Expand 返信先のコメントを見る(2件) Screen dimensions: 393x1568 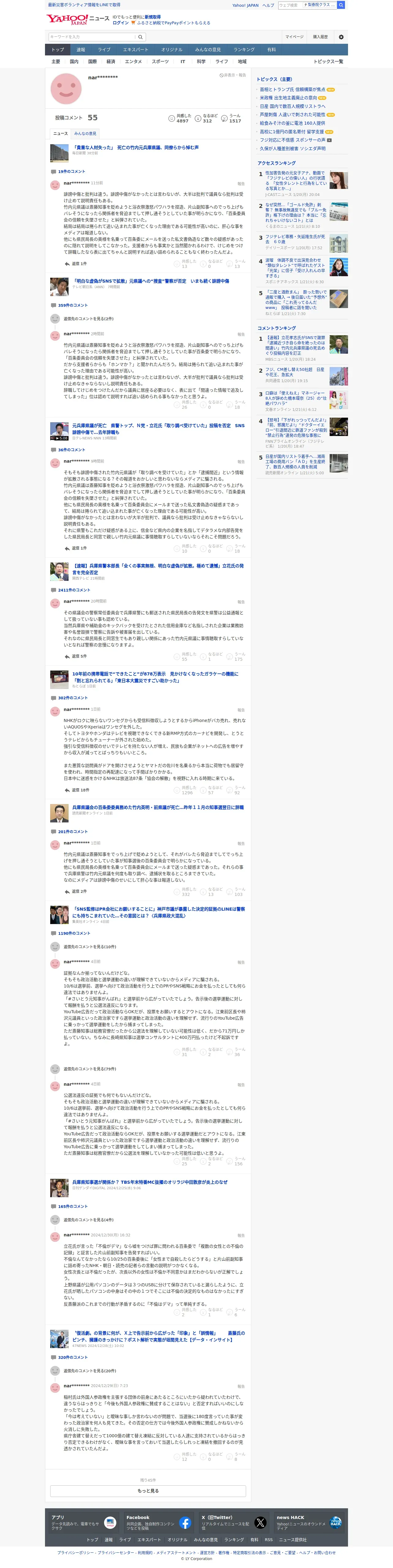[x=88, y=318]
